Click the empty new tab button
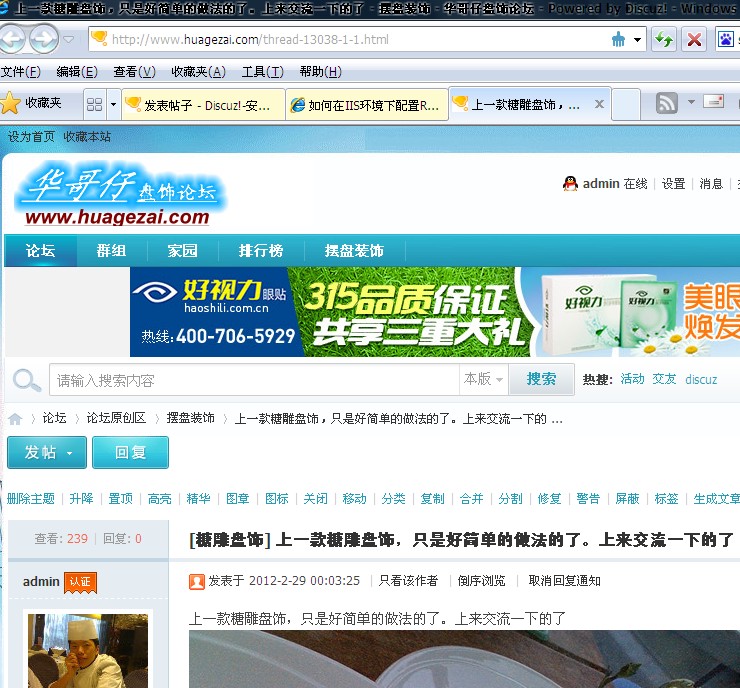Screen dimensions: 740x688 coord(626,104)
